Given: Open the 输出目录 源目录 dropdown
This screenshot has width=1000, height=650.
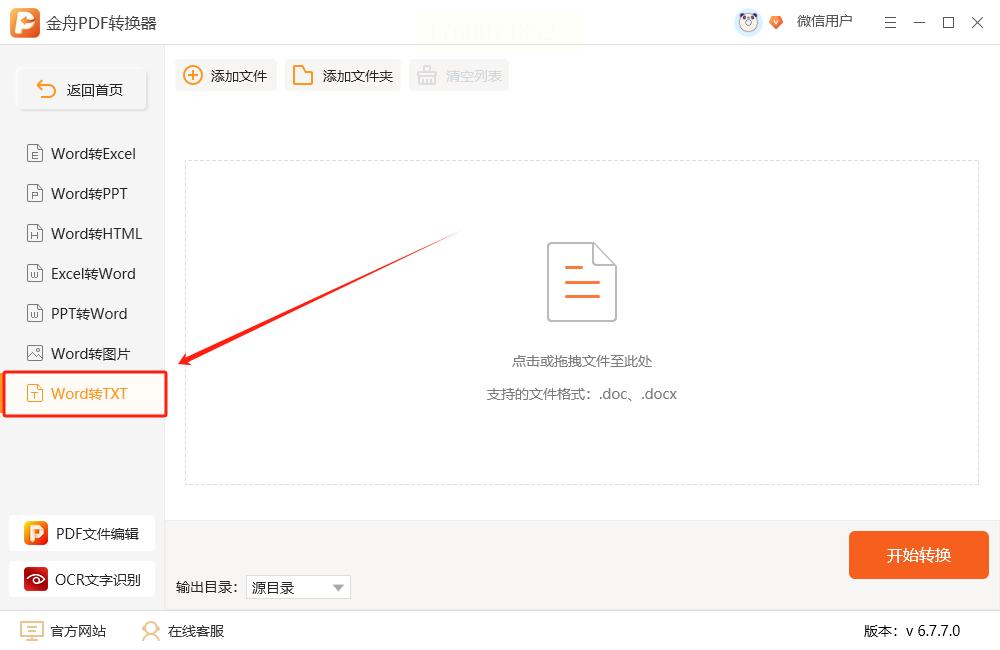Looking at the screenshot, I should [x=298, y=587].
